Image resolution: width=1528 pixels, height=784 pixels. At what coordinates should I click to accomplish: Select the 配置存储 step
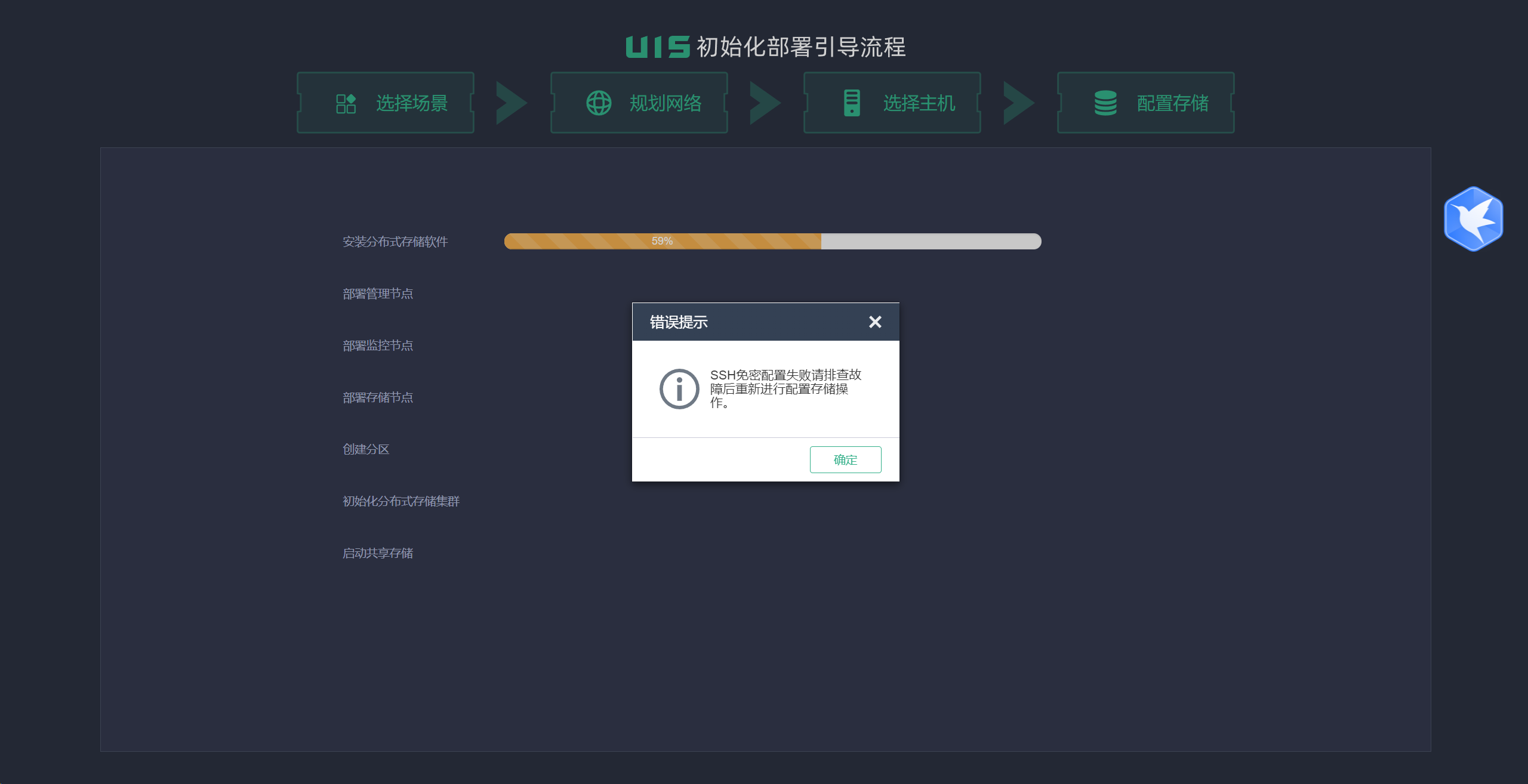[1172, 103]
